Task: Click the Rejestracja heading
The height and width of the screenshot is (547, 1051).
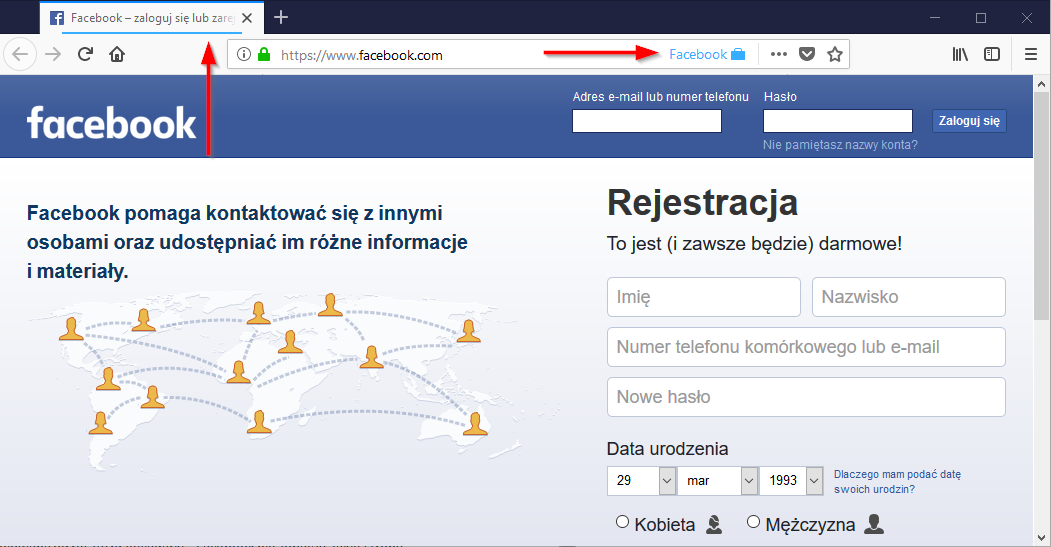Action: 702,202
